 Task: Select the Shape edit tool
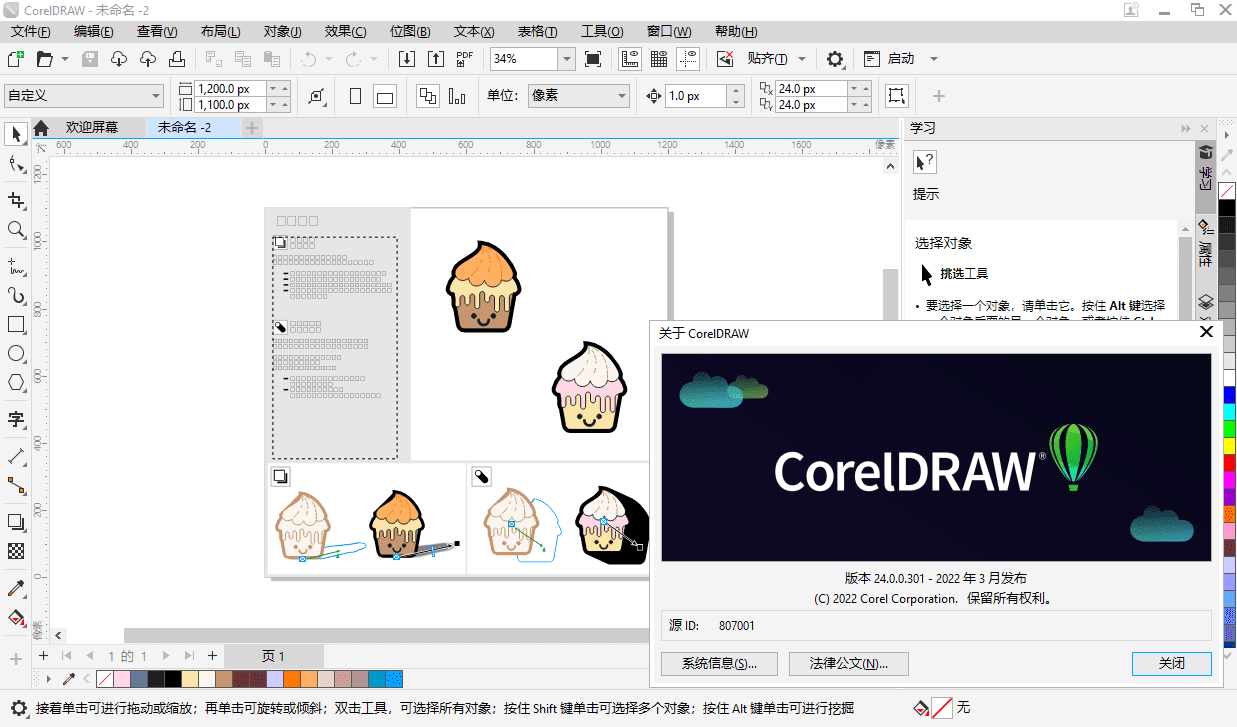pos(16,164)
